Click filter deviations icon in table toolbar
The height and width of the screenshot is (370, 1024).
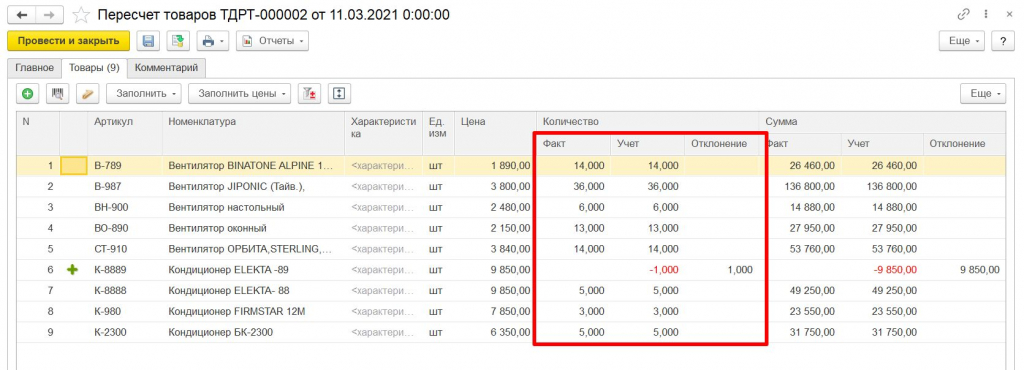pos(310,93)
